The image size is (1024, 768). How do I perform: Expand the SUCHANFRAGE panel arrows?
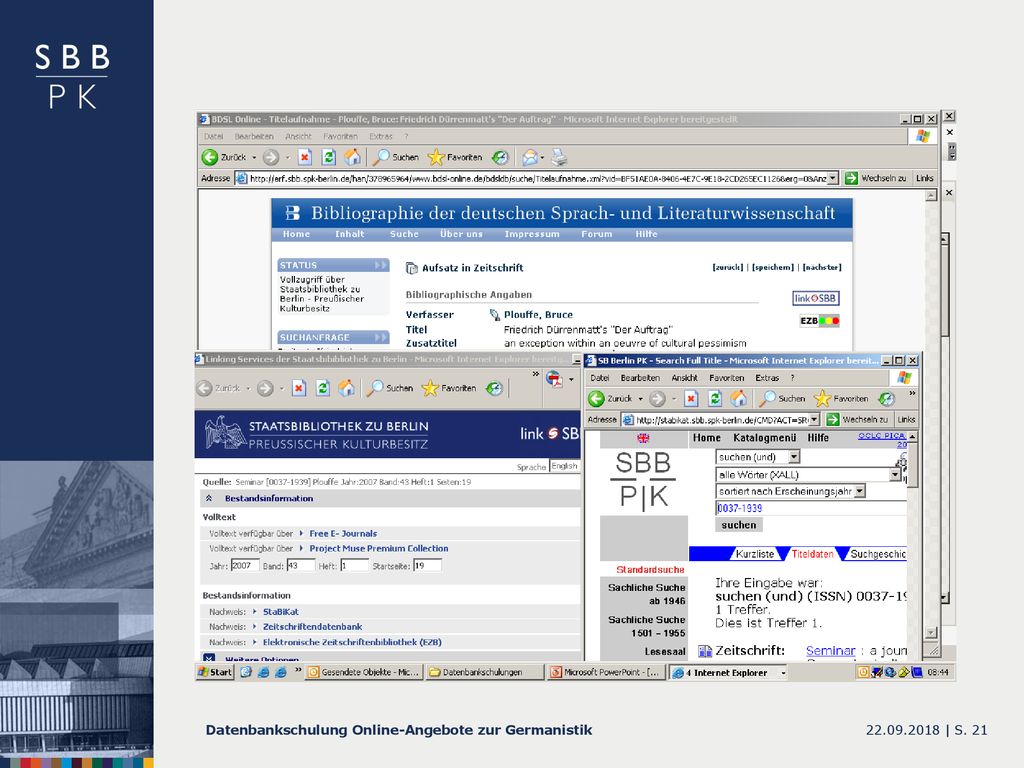coord(381,337)
